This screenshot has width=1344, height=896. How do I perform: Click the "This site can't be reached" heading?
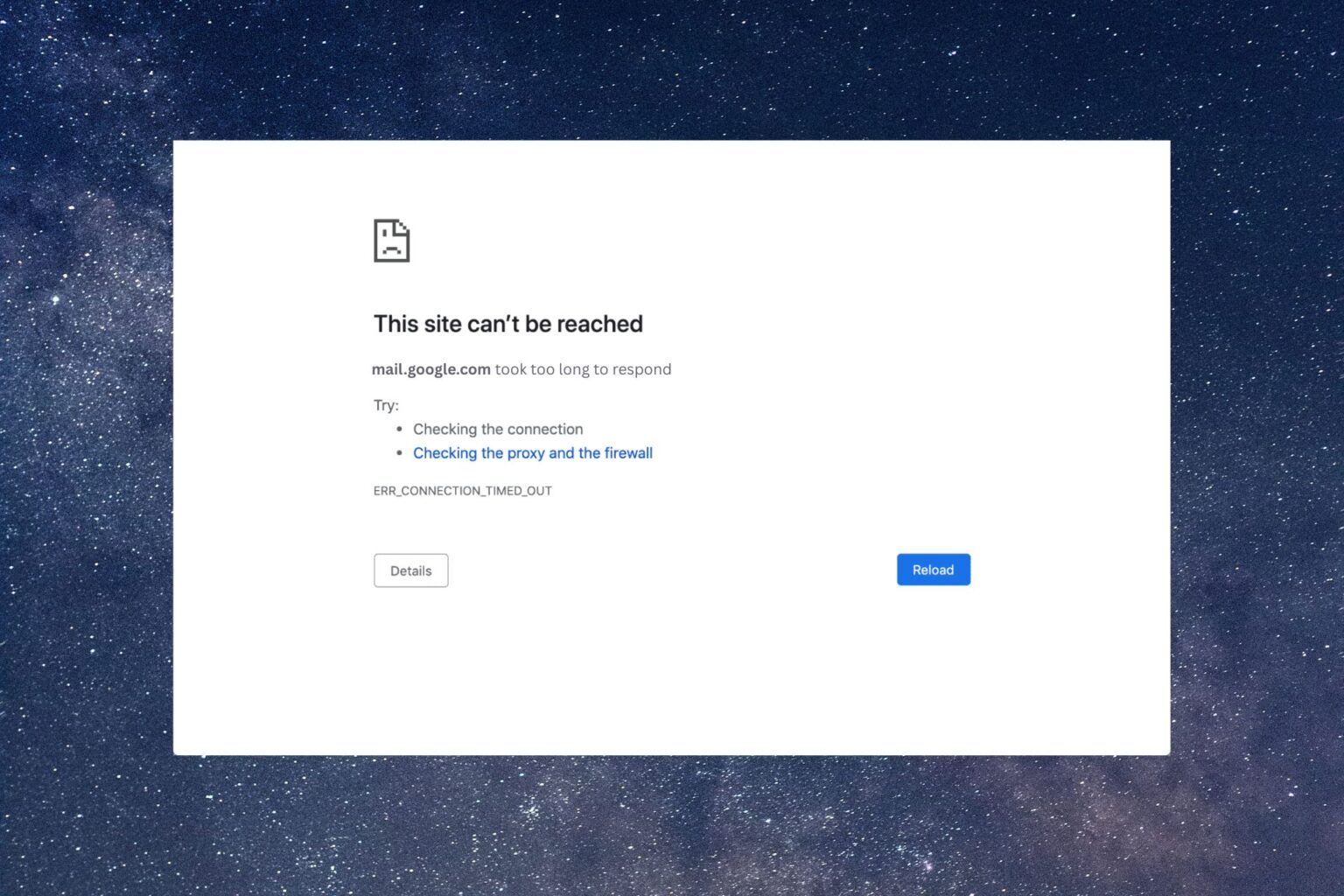pos(507,324)
